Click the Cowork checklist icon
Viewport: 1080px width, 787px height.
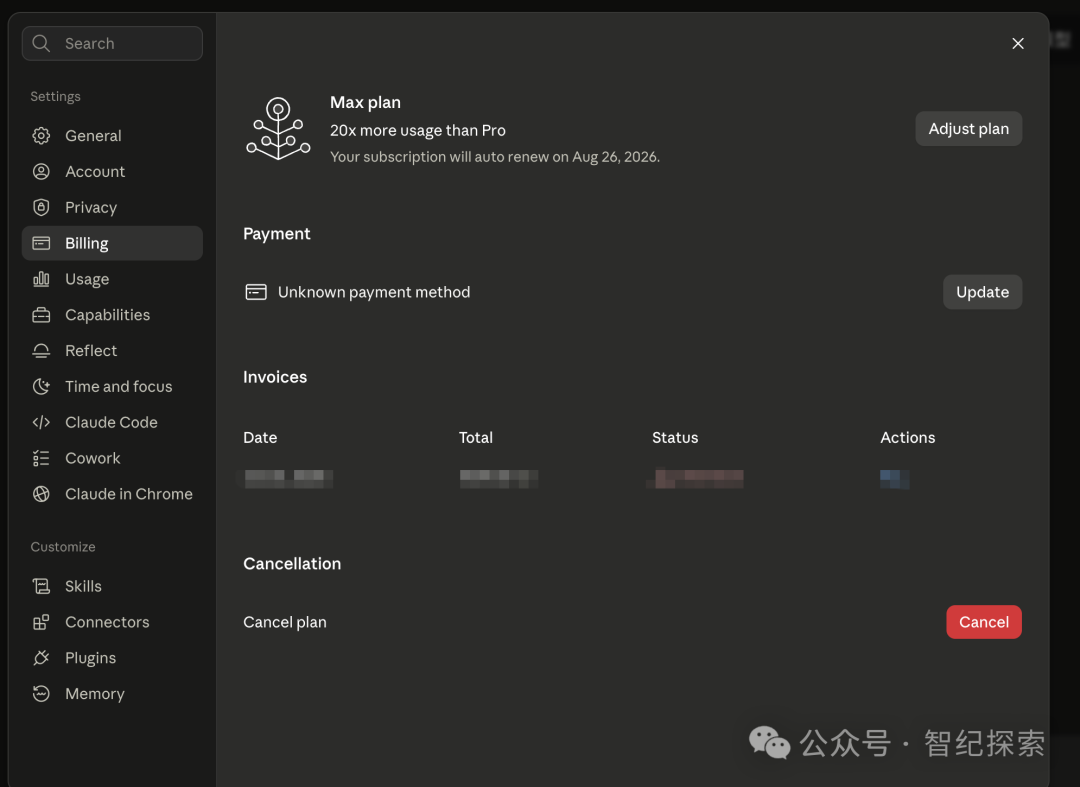pyautogui.click(x=41, y=458)
